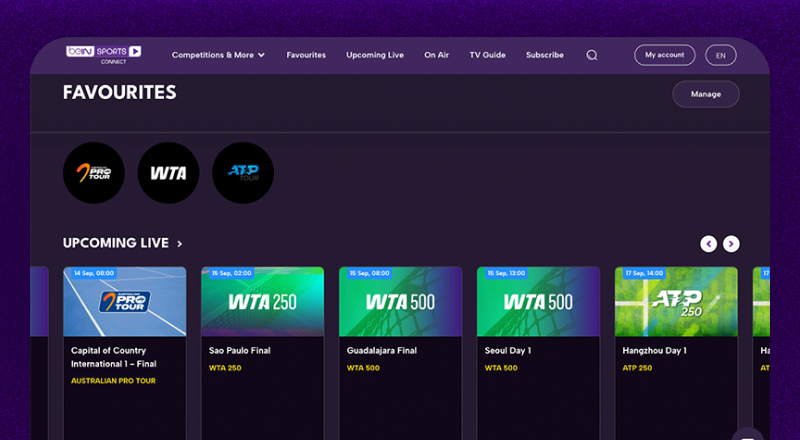The image size is (800, 440).
Task: Click the 'Seoul Day 1' title
Action: click(508, 351)
